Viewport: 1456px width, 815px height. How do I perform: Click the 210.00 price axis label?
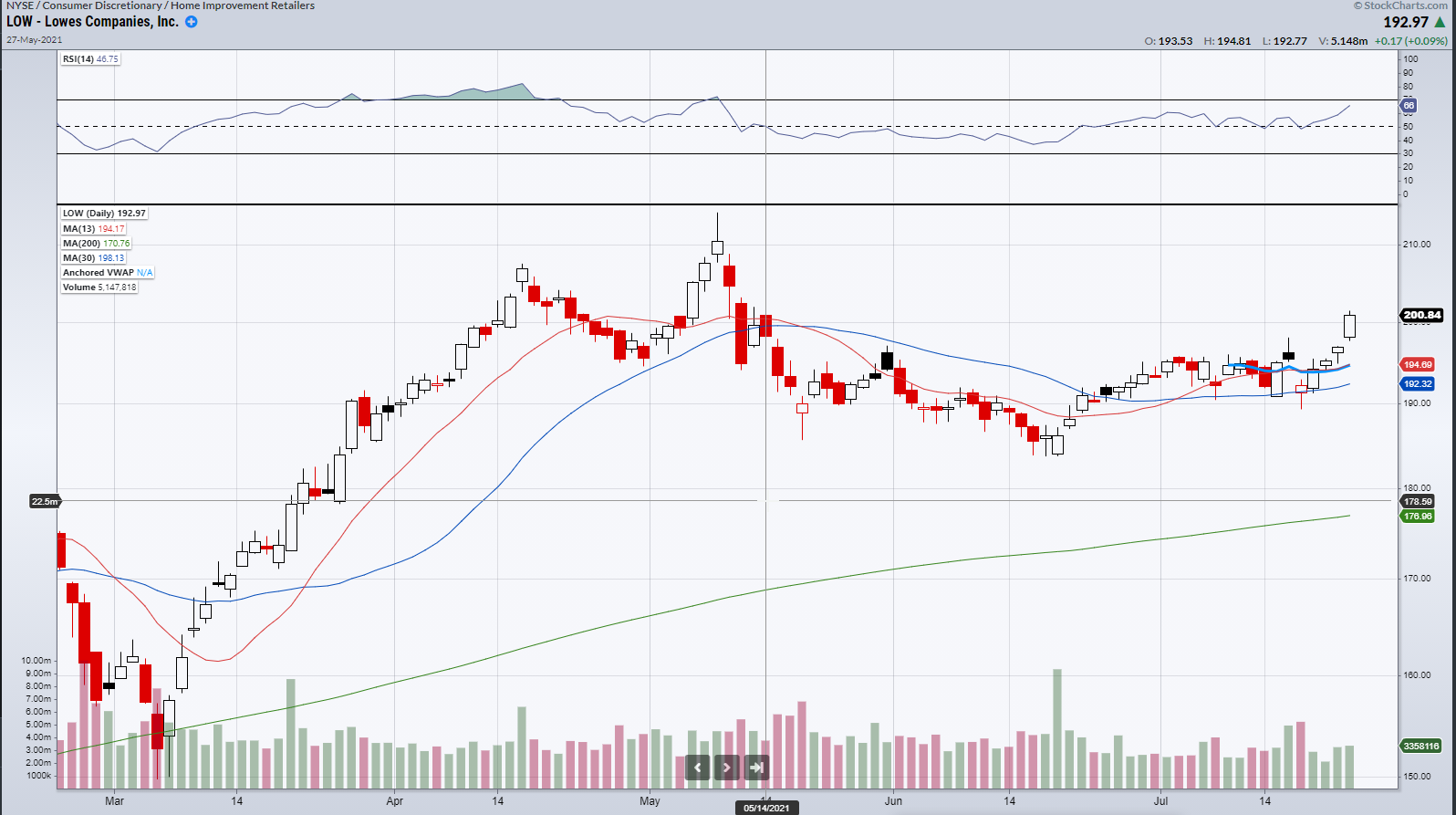click(x=1417, y=245)
